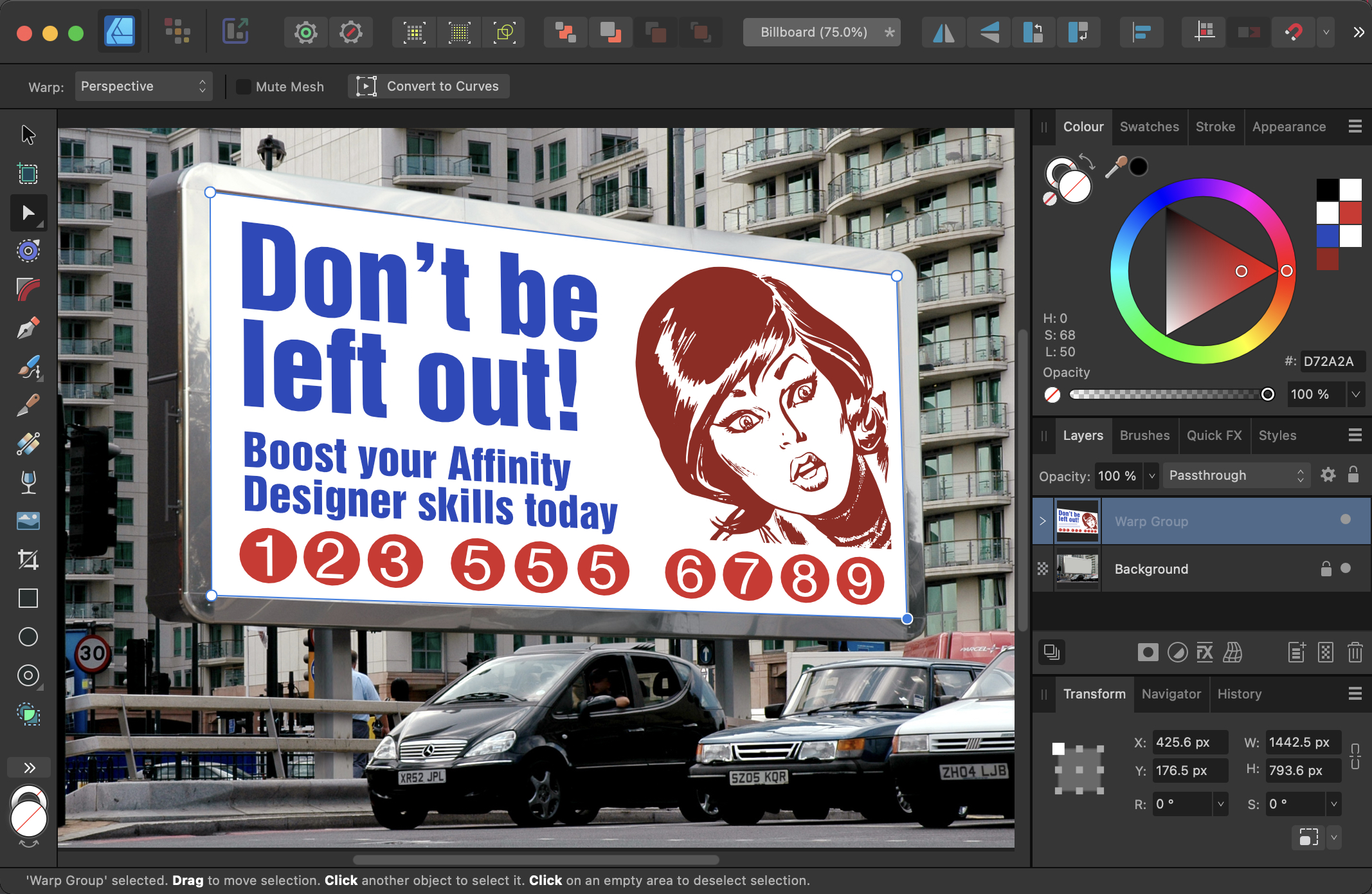The height and width of the screenshot is (894, 1372).
Task: Click the colour picker eyedropper icon
Action: click(x=1115, y=167)
